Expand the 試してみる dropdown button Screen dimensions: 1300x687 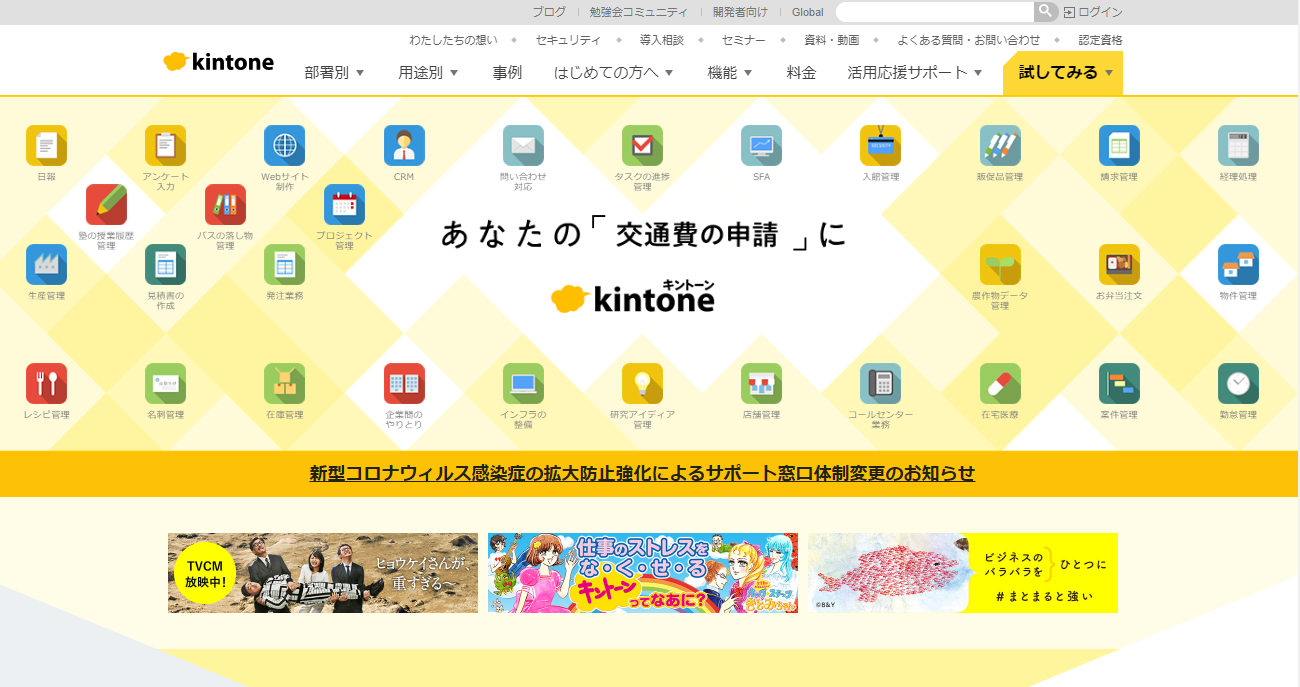tap(1063, 73)
